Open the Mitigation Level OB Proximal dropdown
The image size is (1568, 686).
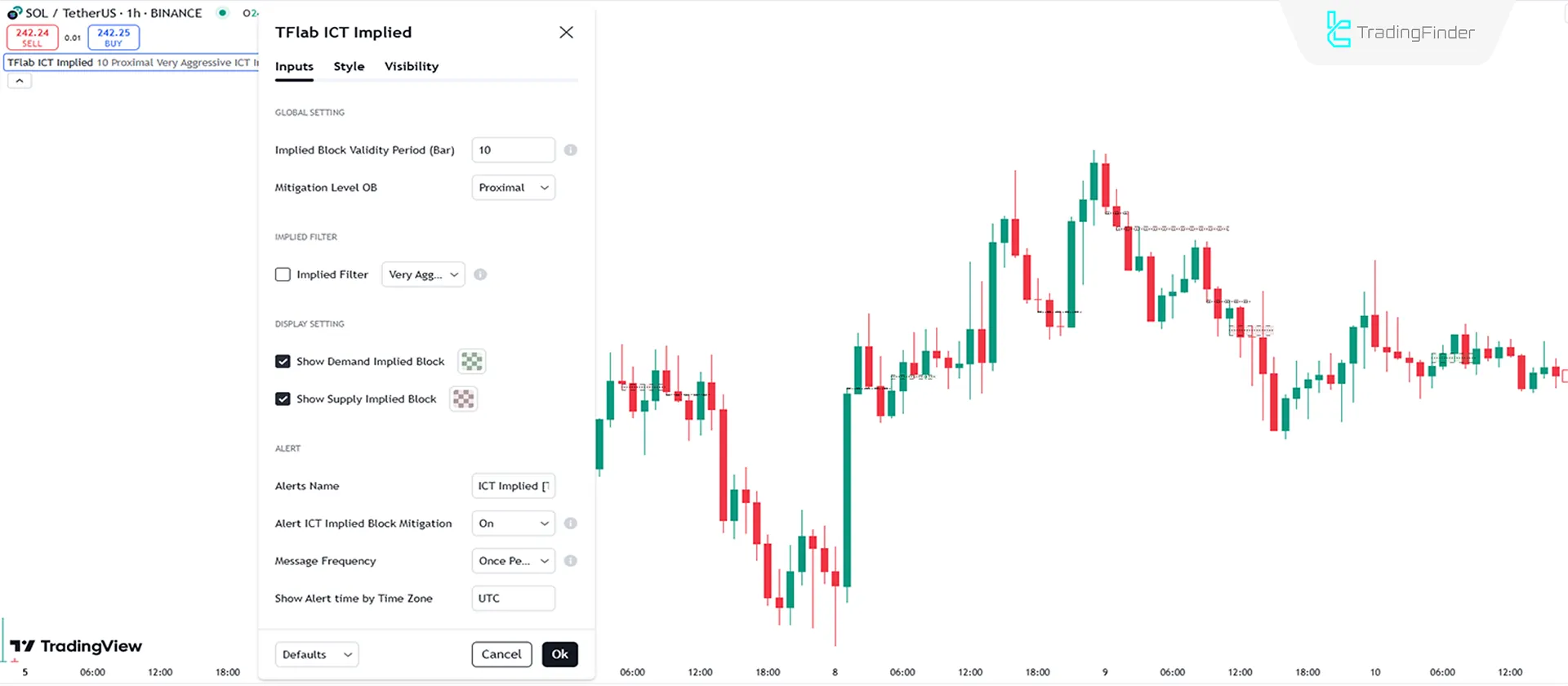click(x=513, y=188)
